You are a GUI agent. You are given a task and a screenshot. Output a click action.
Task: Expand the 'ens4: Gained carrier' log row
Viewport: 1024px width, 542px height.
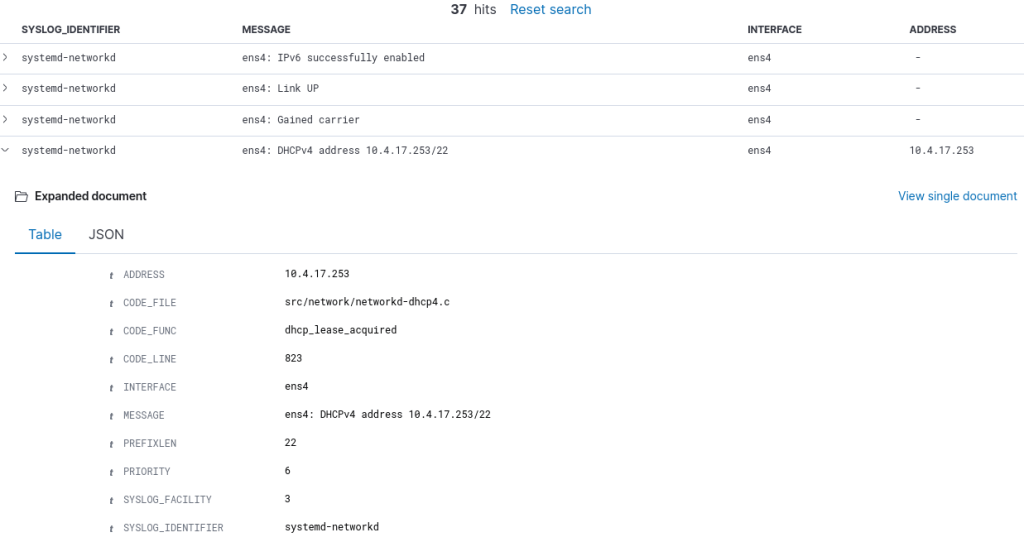point(6,120)
